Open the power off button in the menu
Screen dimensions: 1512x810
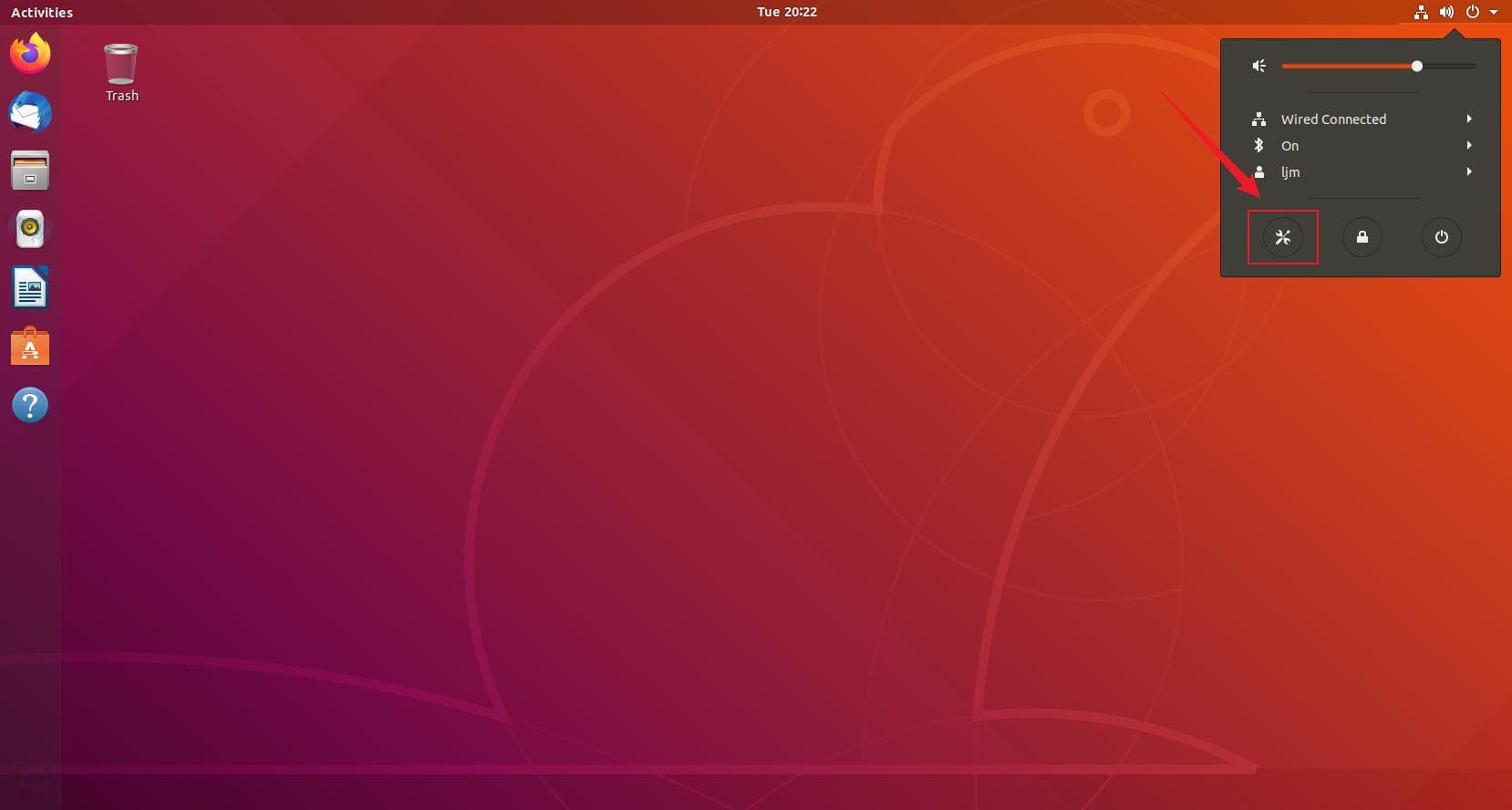1442,237
